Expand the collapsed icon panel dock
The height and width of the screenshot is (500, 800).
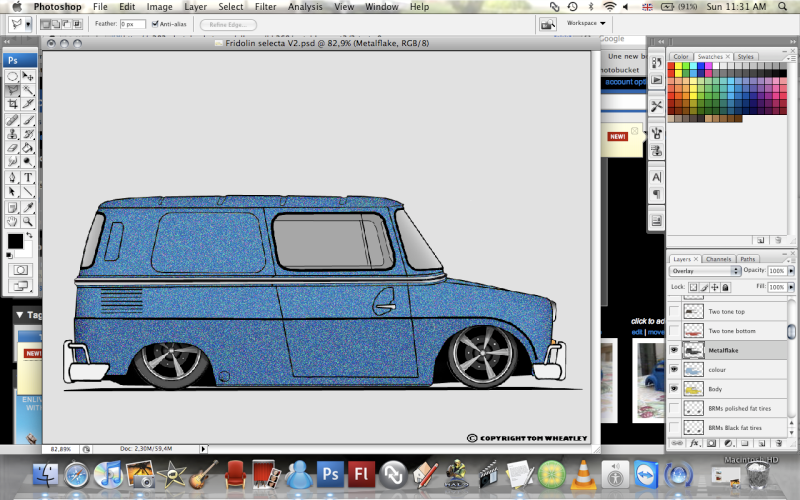pyautogui.click(x=661, y=42)
